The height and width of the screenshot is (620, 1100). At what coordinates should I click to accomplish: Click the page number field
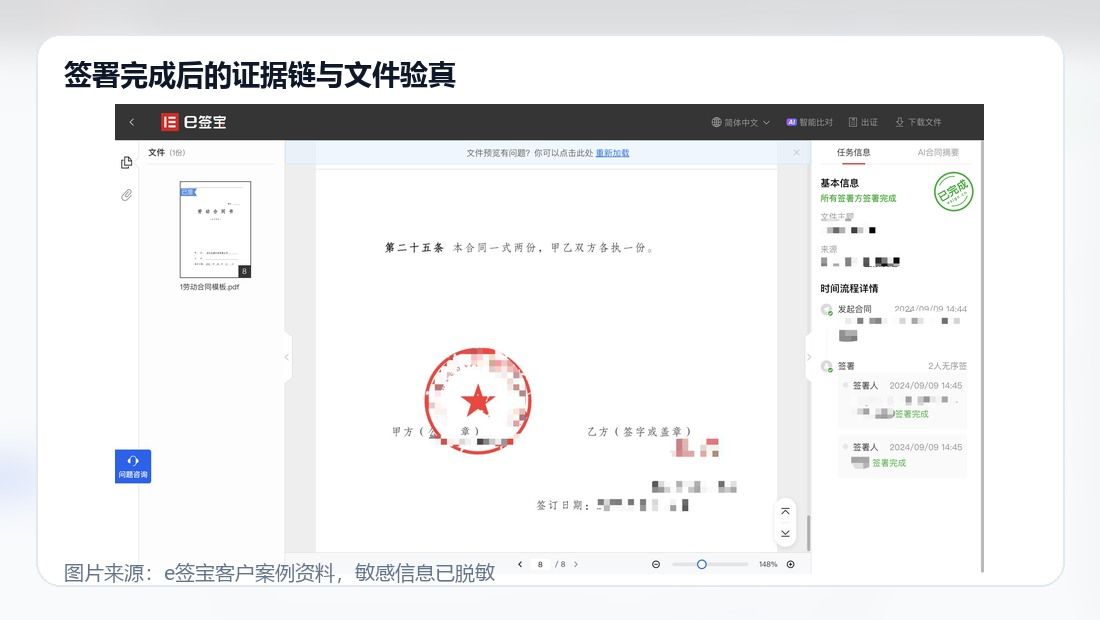pos(540,564)
